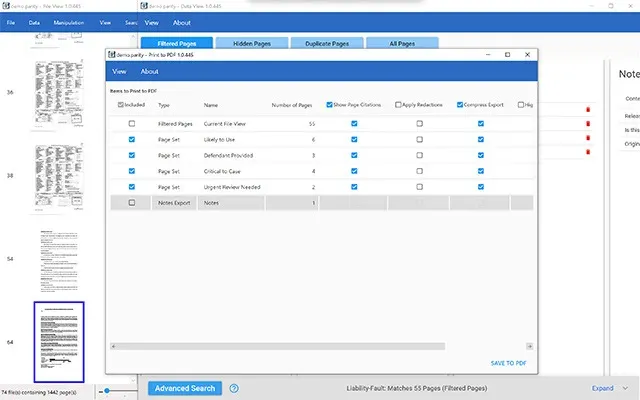This screenshot has height=400, width=640.
Task: Switch to the All Pages tab
Action: point(402,43)
